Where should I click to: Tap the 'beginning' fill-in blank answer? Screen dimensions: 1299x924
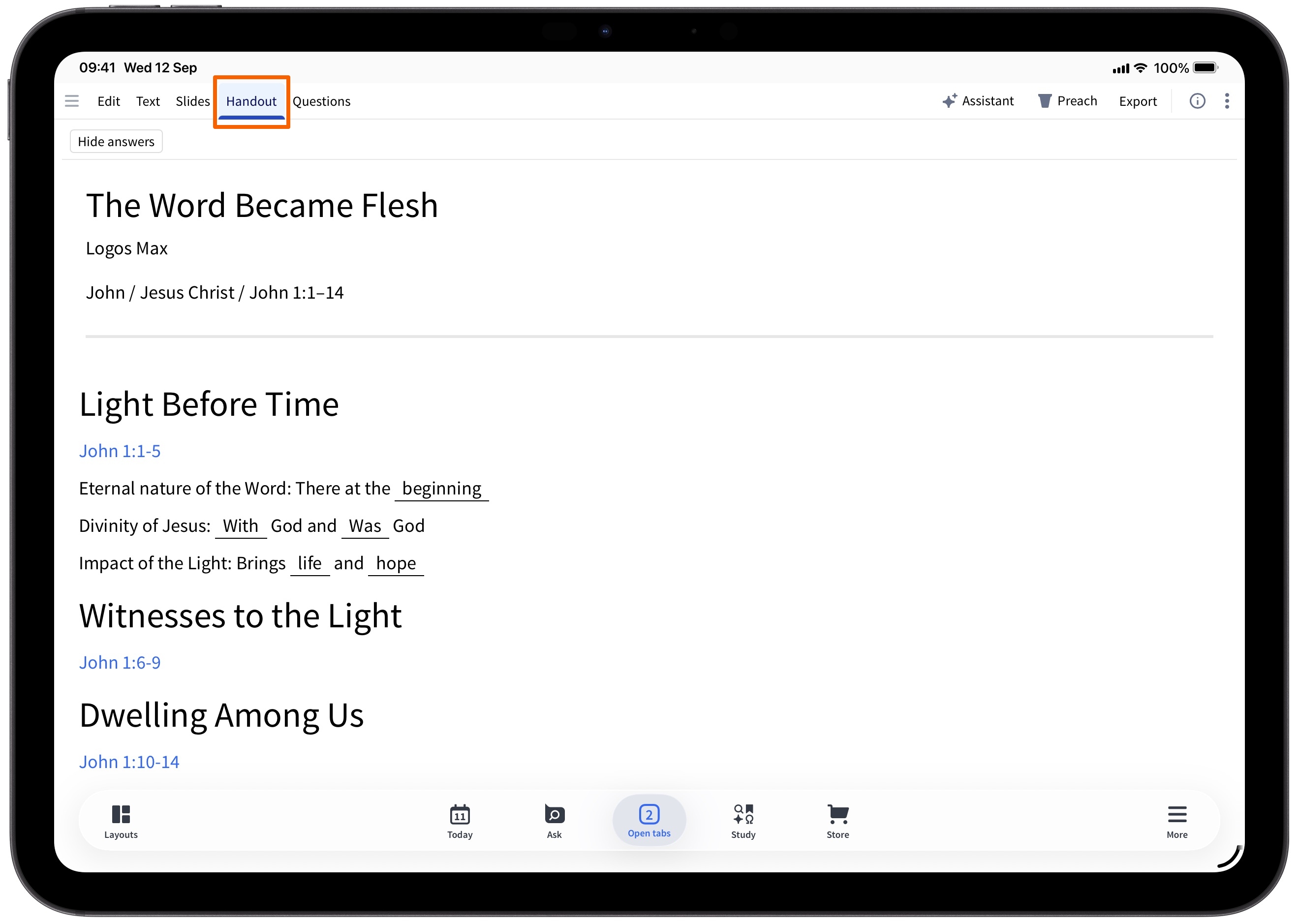(441, 489)
